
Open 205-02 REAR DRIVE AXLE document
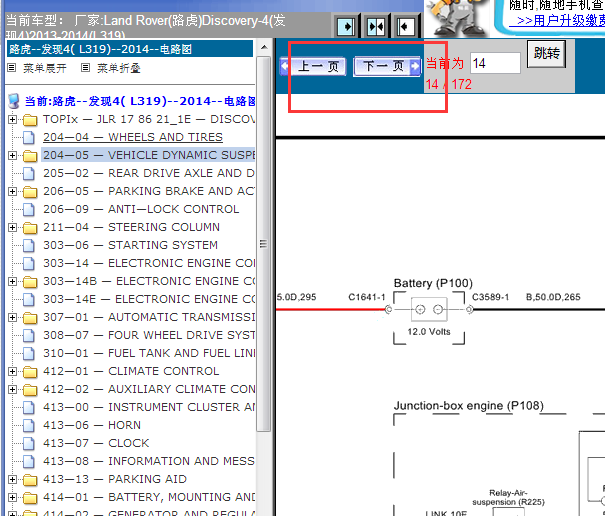149,173
